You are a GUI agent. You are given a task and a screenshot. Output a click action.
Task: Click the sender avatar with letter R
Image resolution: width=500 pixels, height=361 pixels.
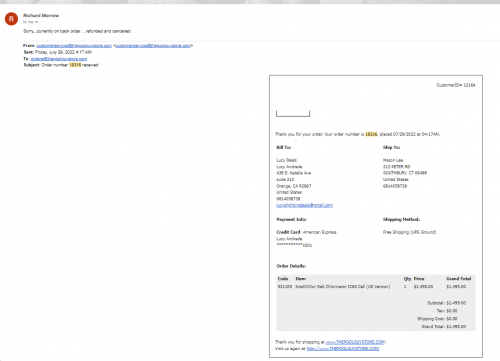(11, 19)
